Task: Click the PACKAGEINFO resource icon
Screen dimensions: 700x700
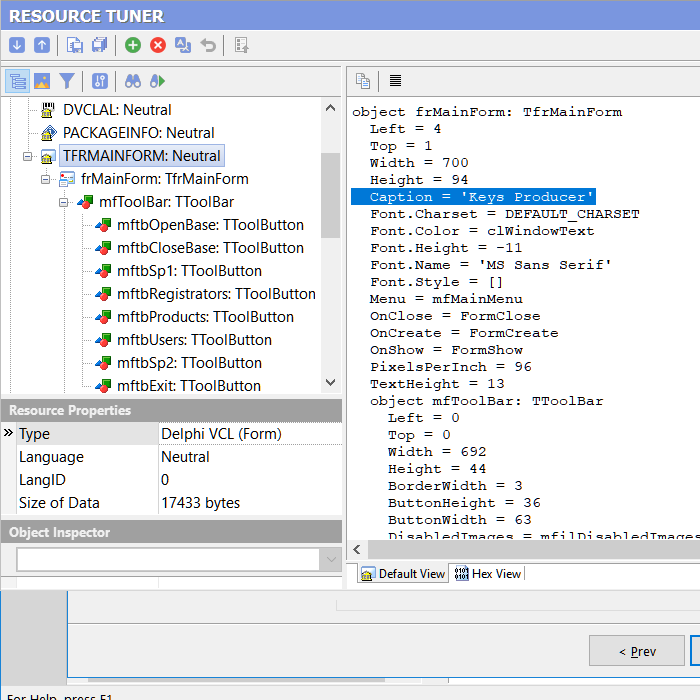Action: pyautogui.click(x=48, y=133)
